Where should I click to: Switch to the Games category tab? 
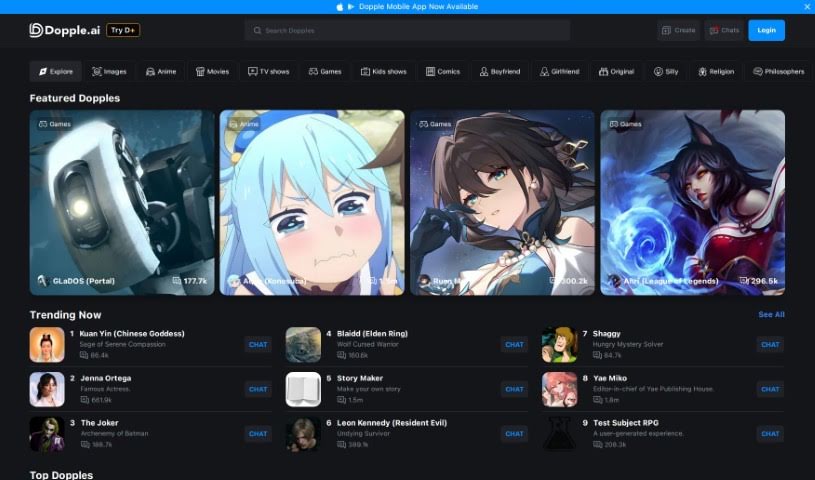[x=325, y=72]
